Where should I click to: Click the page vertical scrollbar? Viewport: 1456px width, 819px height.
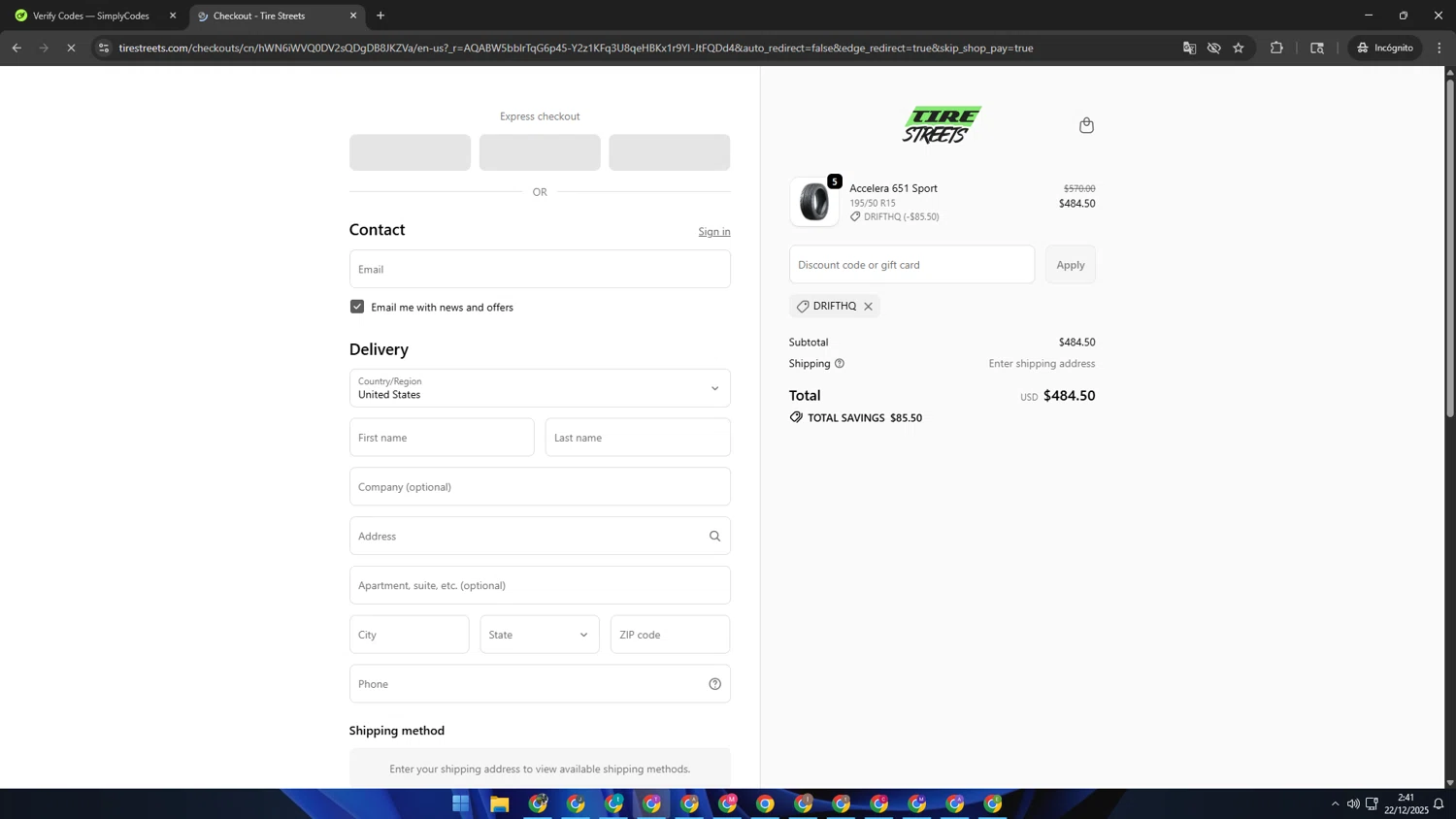1450,247
